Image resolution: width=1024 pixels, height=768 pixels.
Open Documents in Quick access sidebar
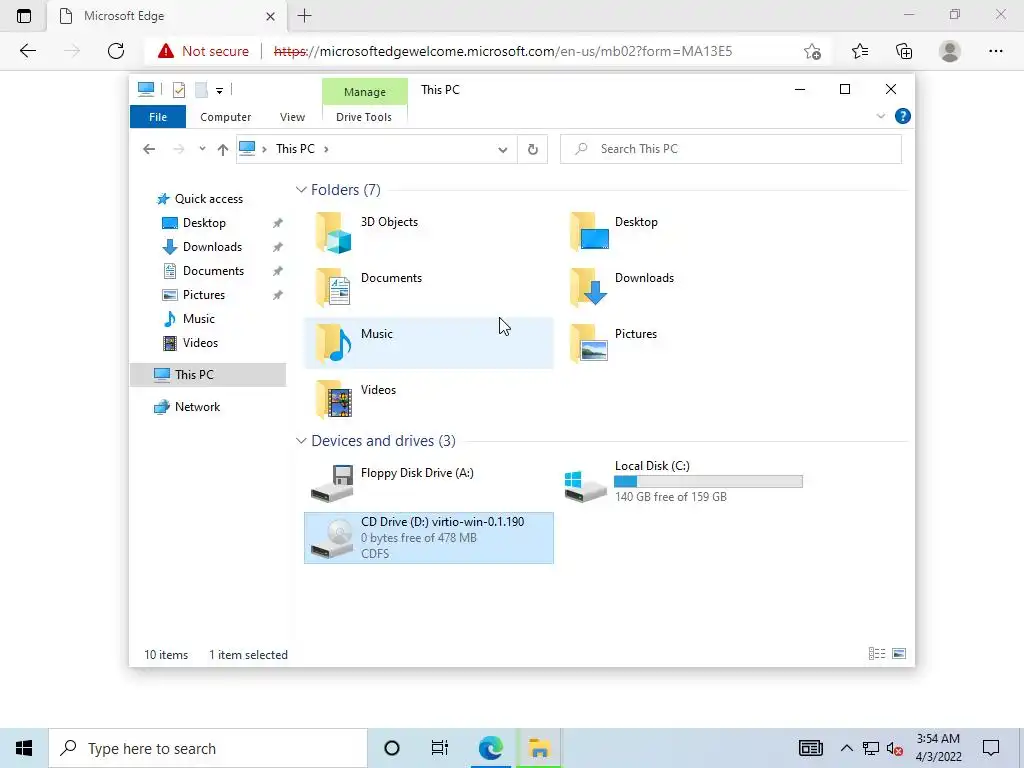213,271
